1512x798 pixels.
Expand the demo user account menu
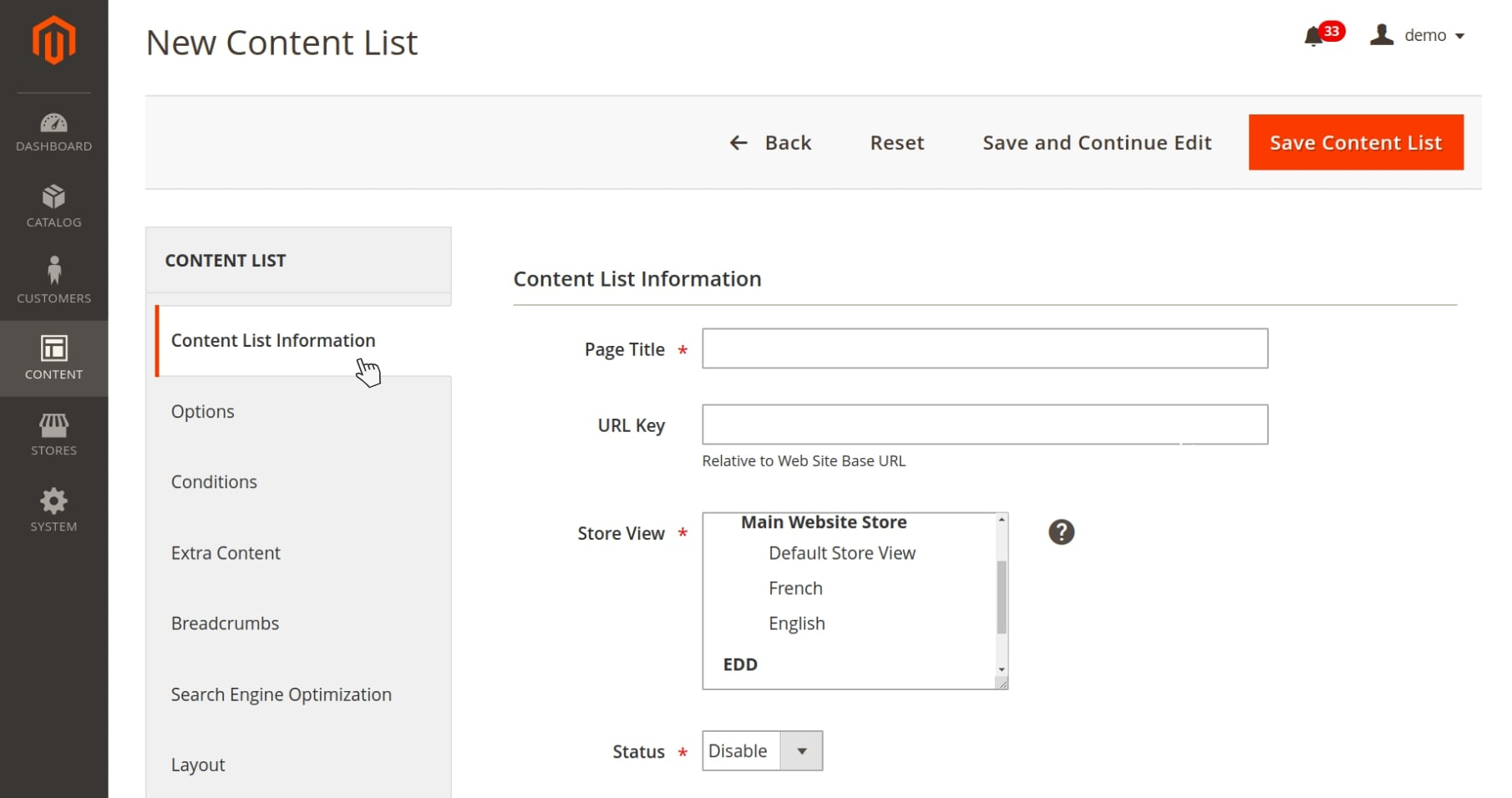click(1418, 36)
